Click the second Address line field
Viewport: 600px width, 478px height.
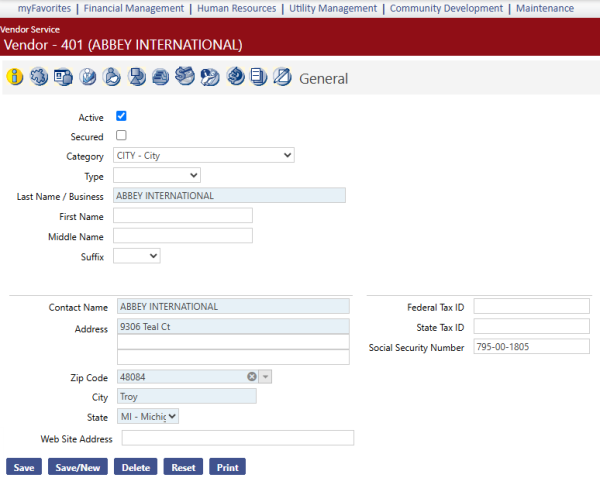233,342
